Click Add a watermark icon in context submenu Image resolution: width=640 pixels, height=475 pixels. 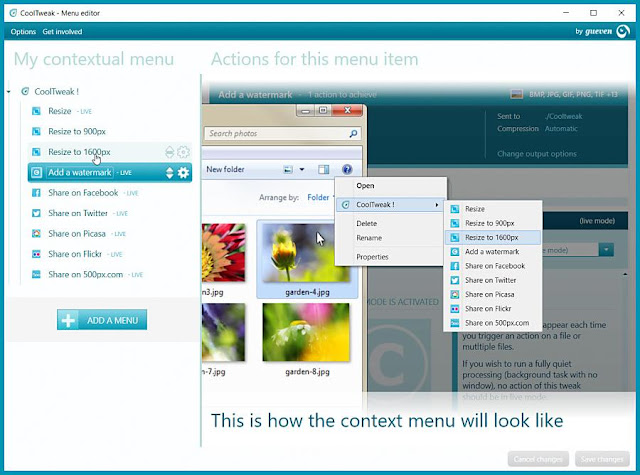pyautogui.click(x=455, y=252)
